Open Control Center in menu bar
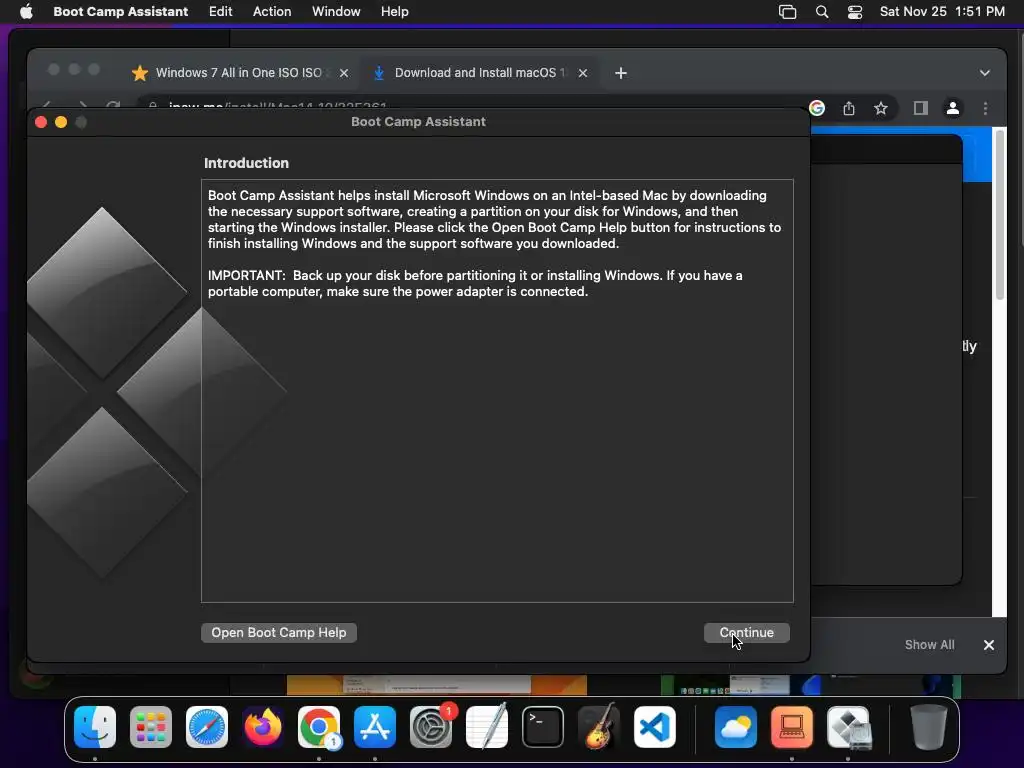The height and width of the screenshot is (768, 1024). [855, 12]
